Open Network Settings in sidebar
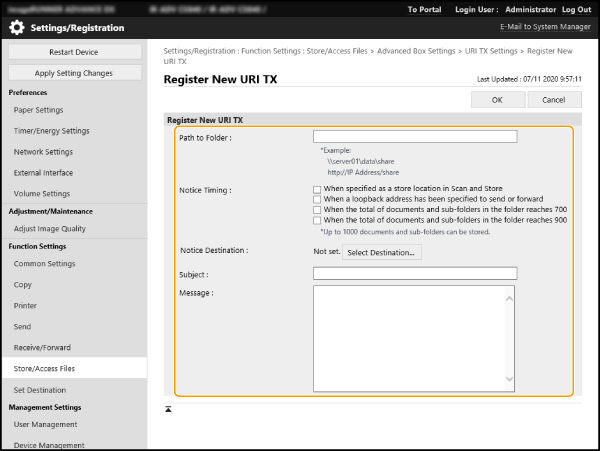600x451 pixels. tap(43, 152)
